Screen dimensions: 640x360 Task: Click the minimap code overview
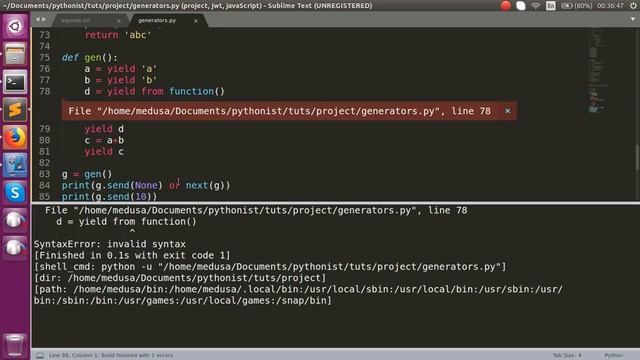597,71
